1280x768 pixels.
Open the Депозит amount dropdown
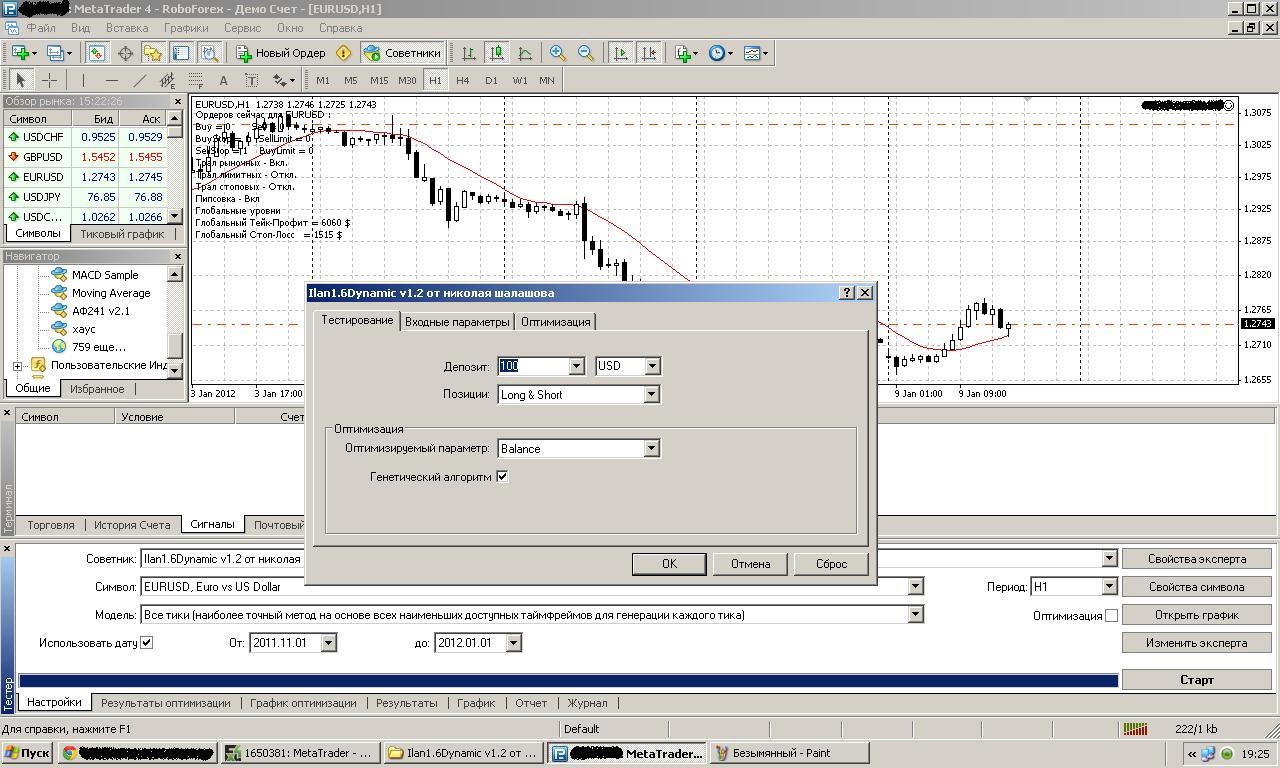(x=576, y=366)
